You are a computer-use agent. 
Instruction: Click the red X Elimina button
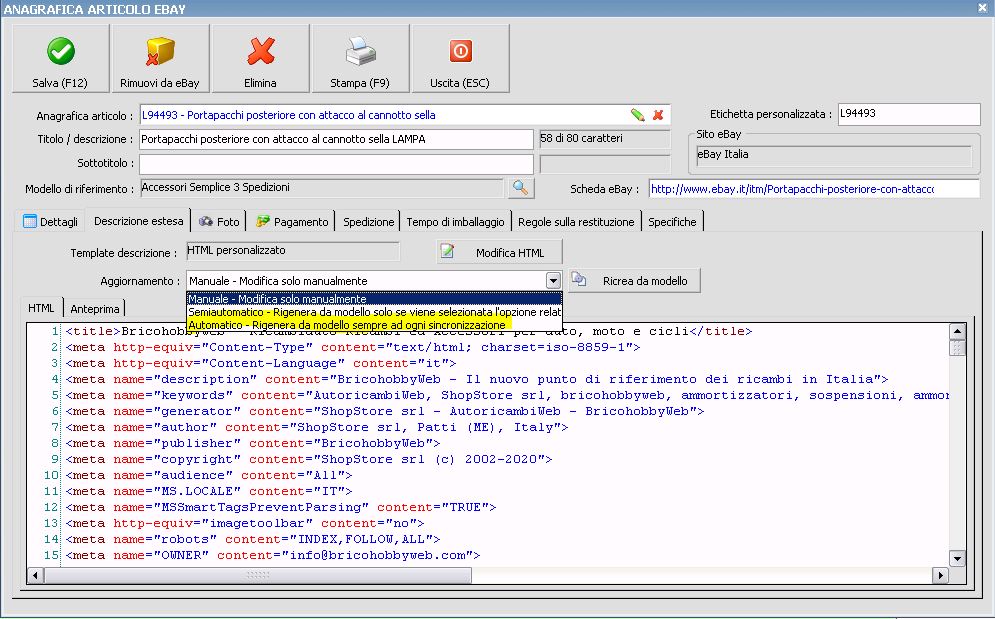(260, 59)
